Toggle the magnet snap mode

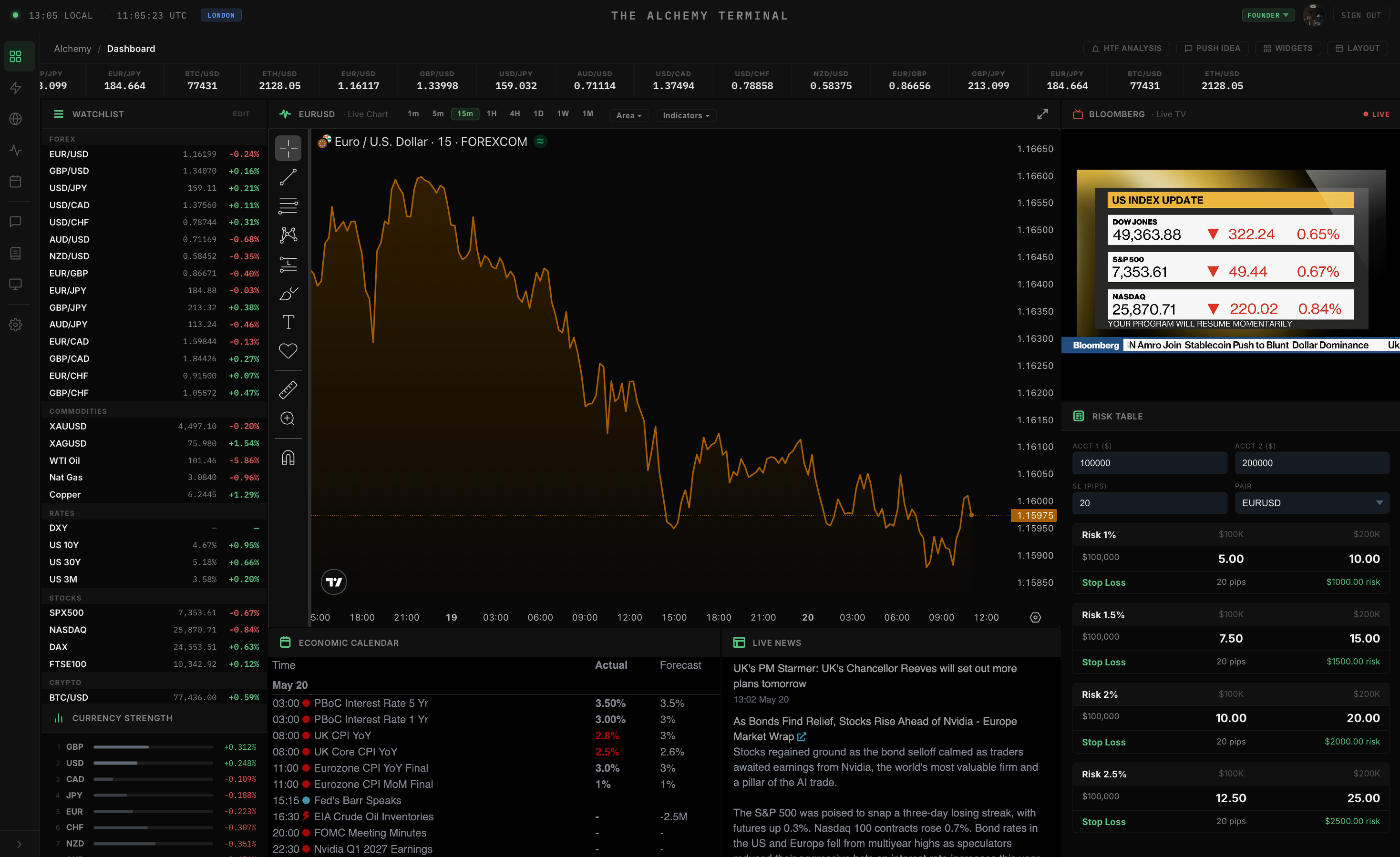[x=288, y=458]
